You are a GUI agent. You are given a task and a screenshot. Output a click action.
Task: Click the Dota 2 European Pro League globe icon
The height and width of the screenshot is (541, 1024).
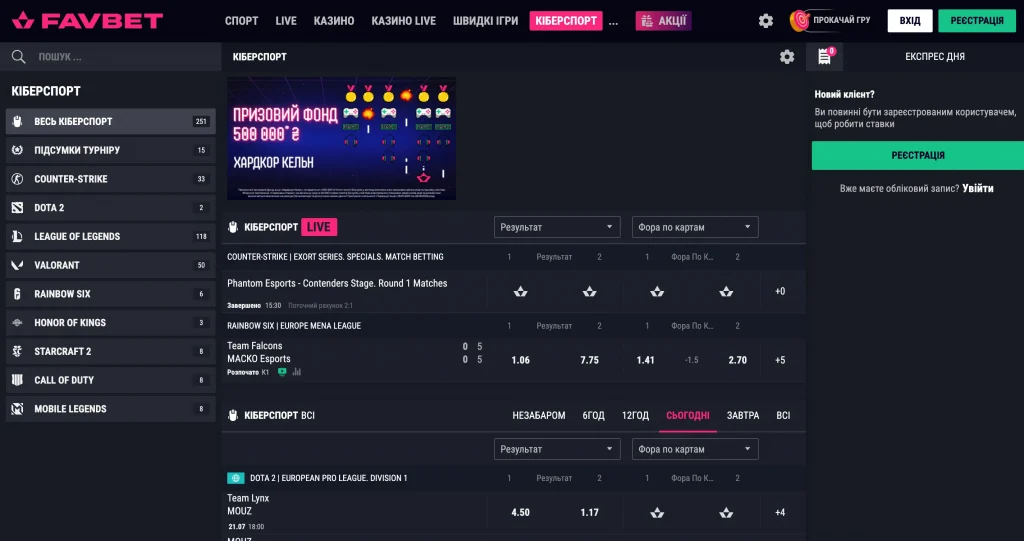click(x=236, y=478)
